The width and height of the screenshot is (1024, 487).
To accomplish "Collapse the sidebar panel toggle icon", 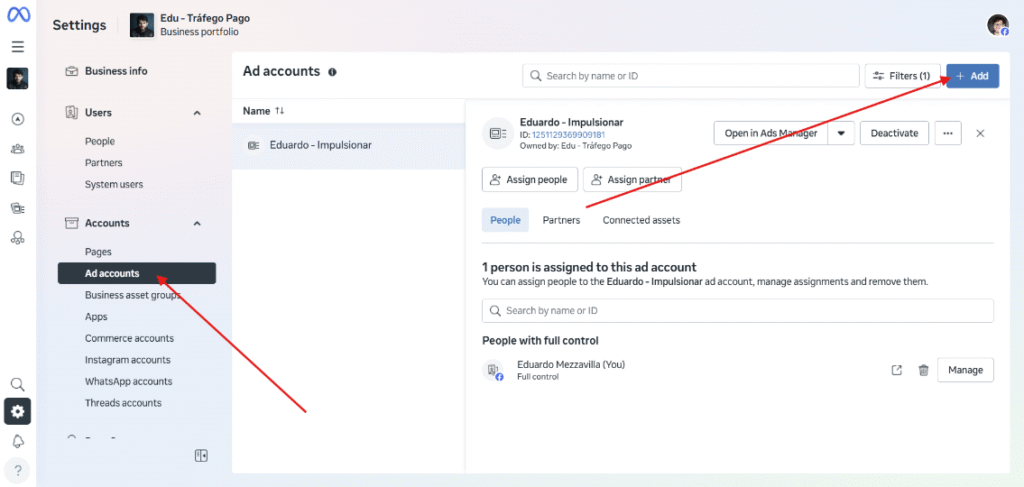I will pos(201,456).
